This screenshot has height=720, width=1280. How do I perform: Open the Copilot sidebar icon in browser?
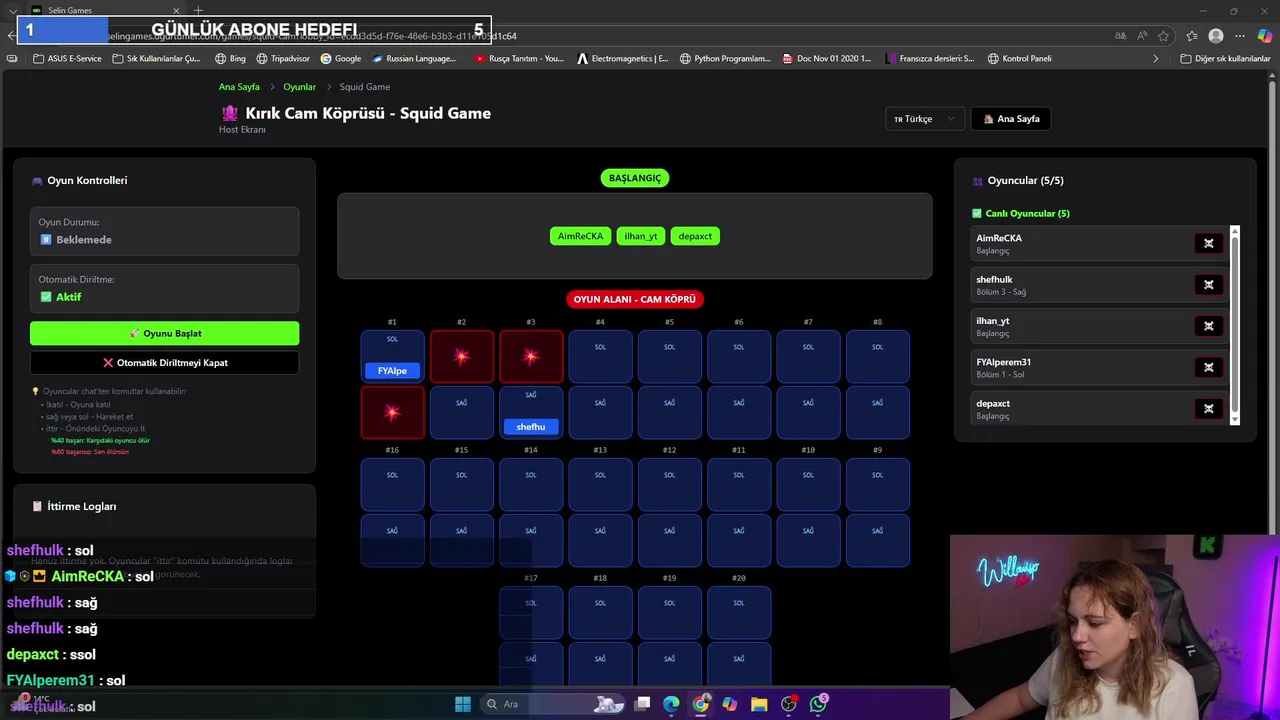[1265, 36]
